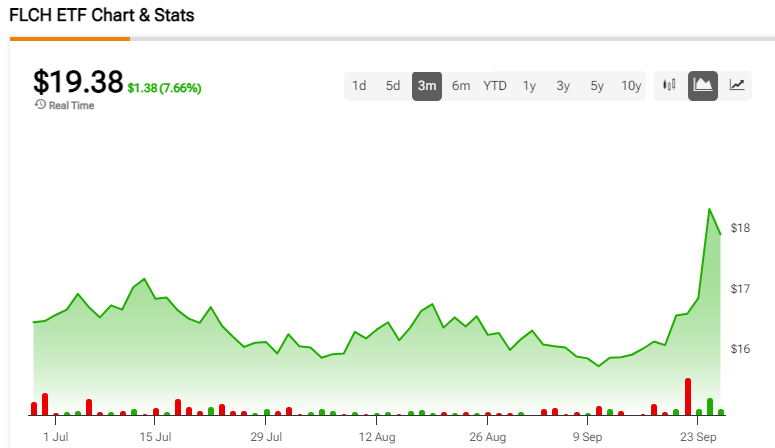The image size is (775, 448).
Task: Click the 29 Jul date label
Action: click(x=266, y=437)
